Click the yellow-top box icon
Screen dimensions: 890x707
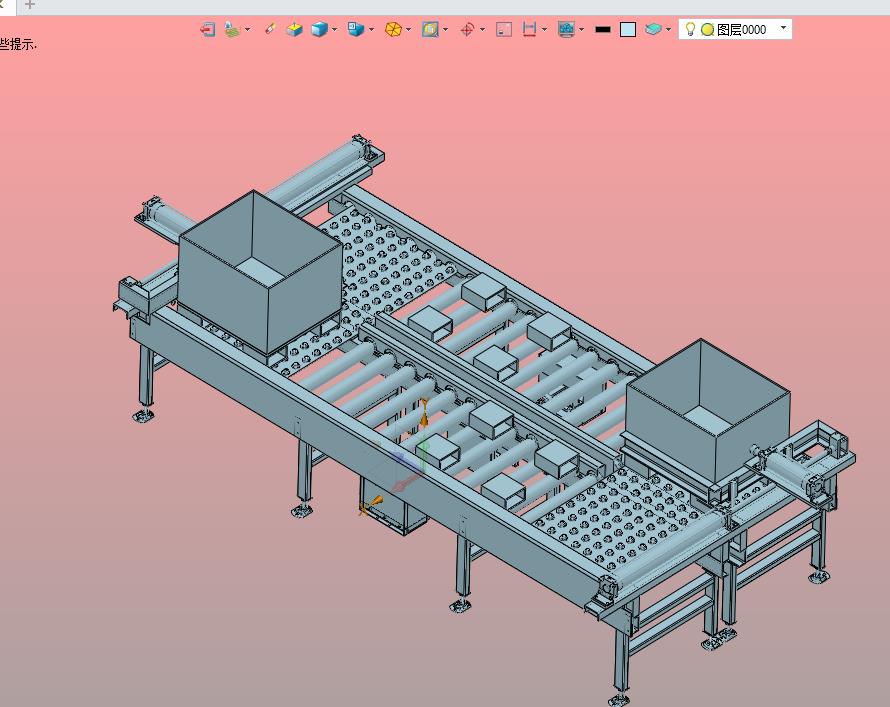tap(294, 30)
